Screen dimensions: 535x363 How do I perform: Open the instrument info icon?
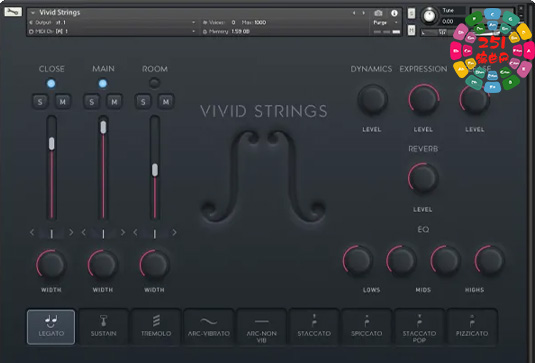[x=394, y=13]
